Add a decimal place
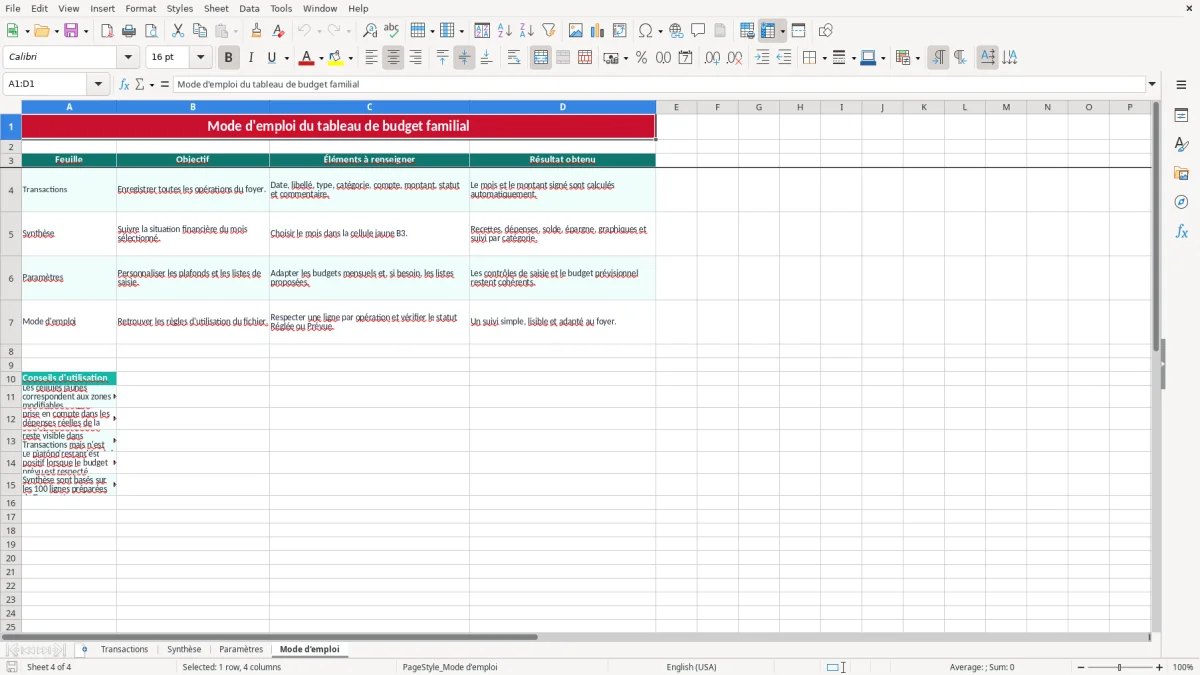The width and height of the screenshot is (1200, 675). tap(712, 58)
